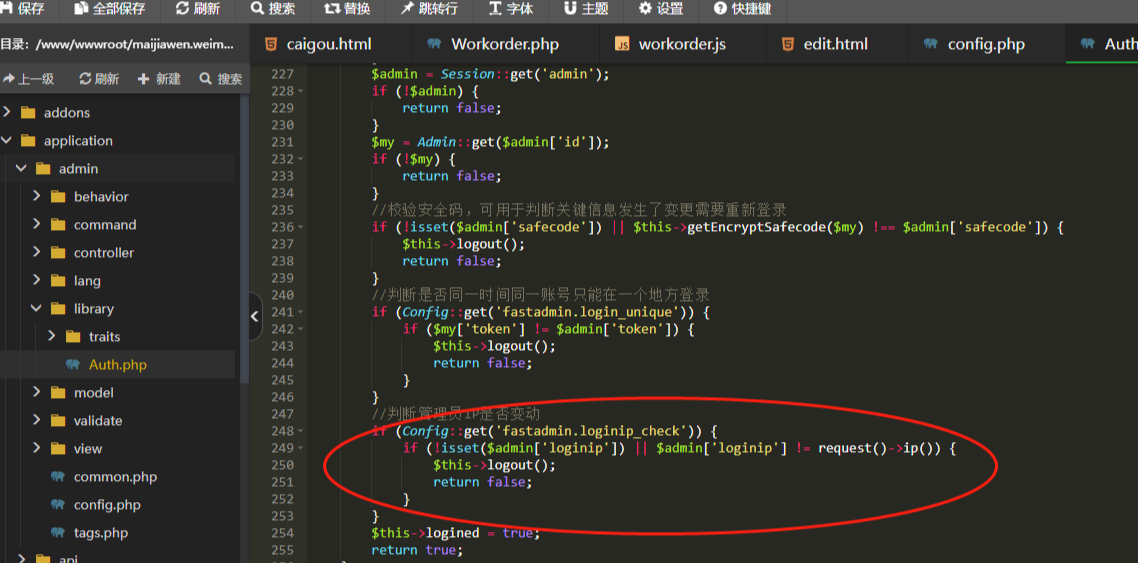
Task: Open the Font (字体) settings
Action: (x=512, y=9)
